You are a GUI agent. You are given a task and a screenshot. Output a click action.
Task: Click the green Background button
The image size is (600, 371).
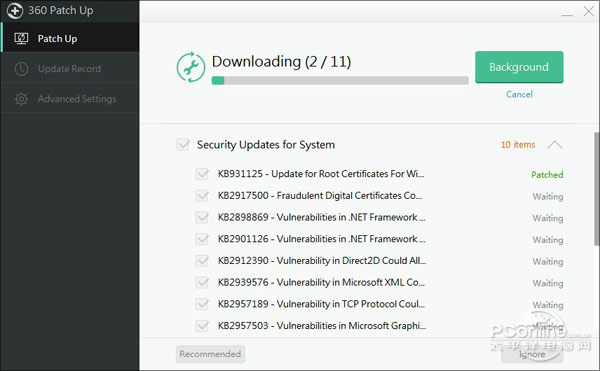pyautogui.click(x=519, y=67)
